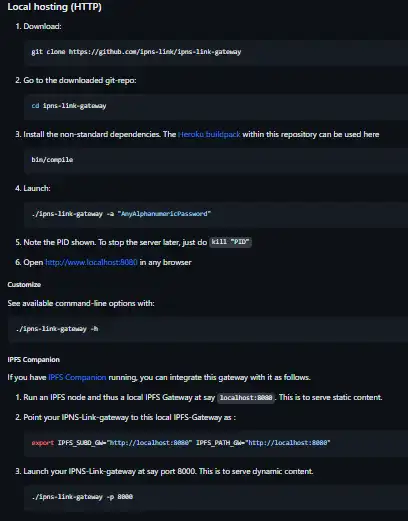Click the ./ipns-link-gateway -h code block
408x521 pixels.
pyautogui.click(x=208, y=329)
